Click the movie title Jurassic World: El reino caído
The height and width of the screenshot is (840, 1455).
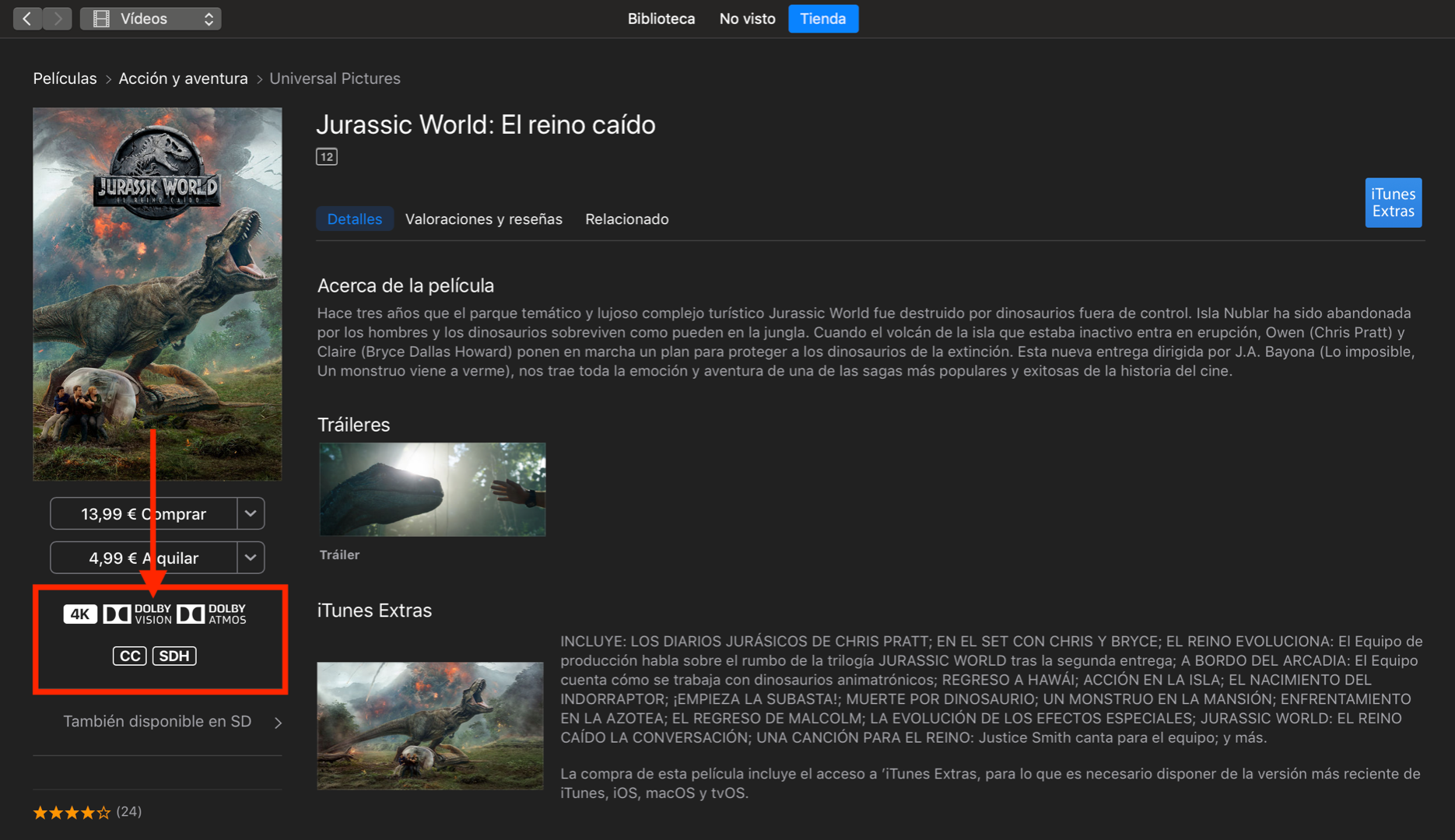coord(486,124)
